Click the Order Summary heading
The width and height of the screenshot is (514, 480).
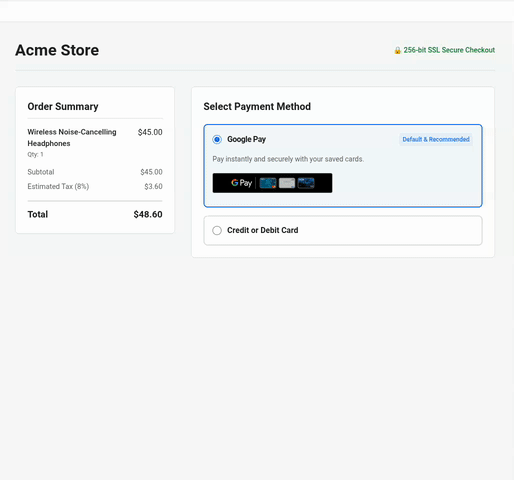(63, 106)
